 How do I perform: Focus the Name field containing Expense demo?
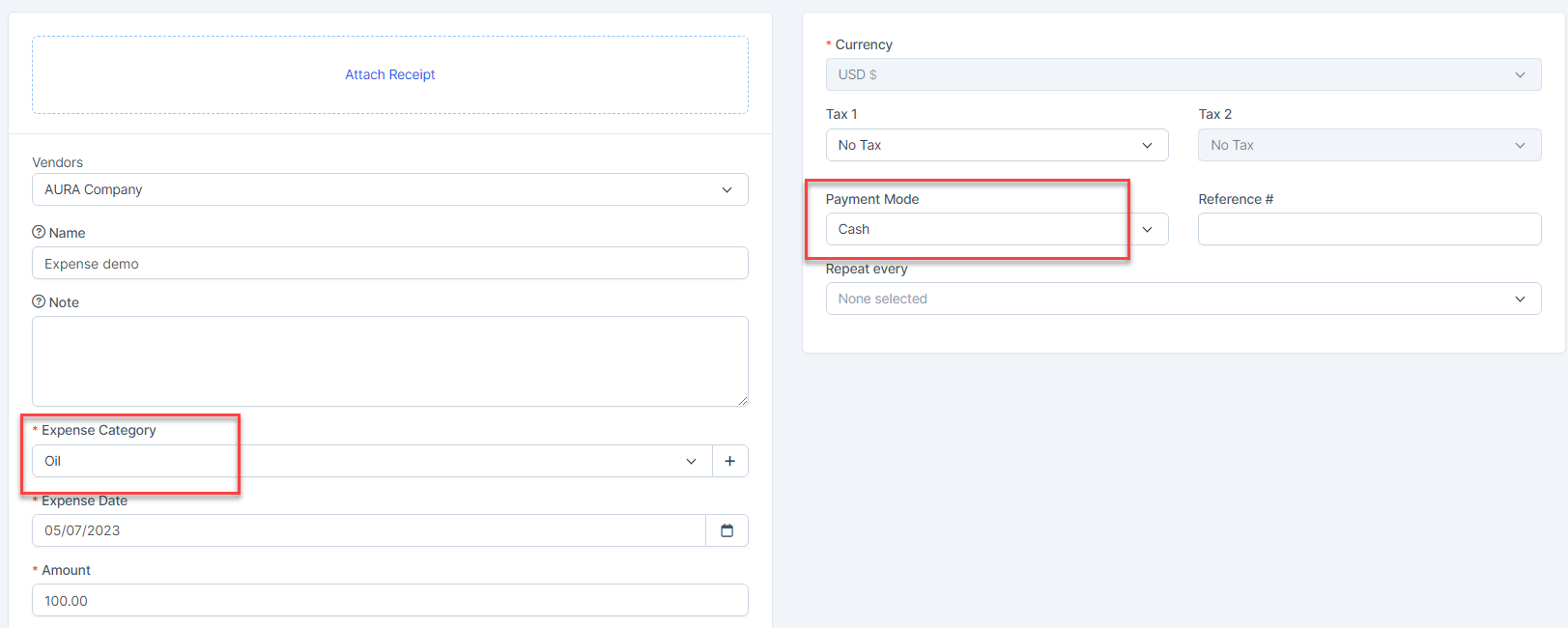click(389, 264)
